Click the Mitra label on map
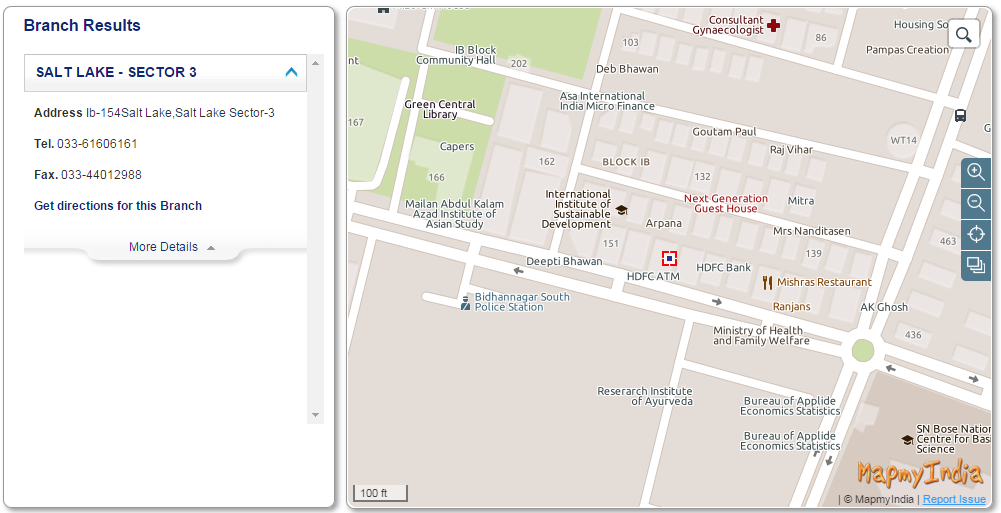The width and height of the screenshot is (1001, 513). coord(801,201)
